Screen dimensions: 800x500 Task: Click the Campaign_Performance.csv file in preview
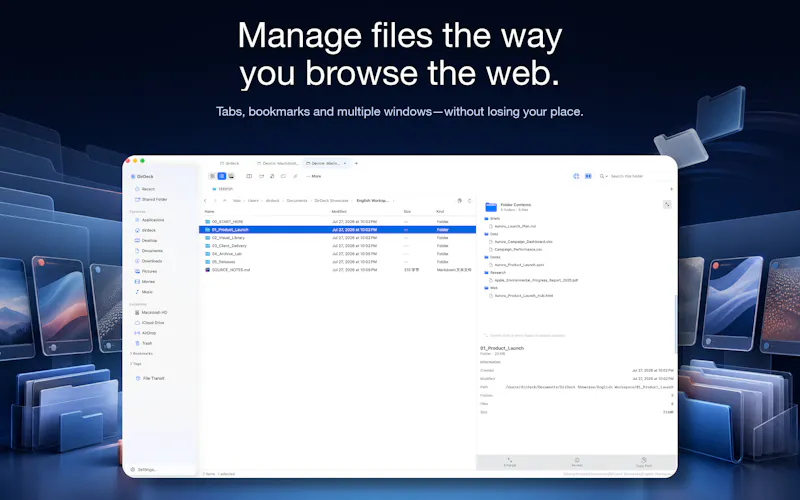(515, 249)
